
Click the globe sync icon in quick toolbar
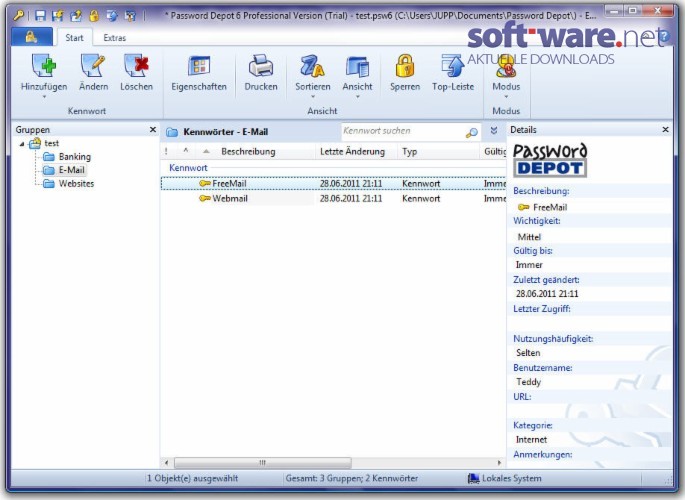click(112, 16)
